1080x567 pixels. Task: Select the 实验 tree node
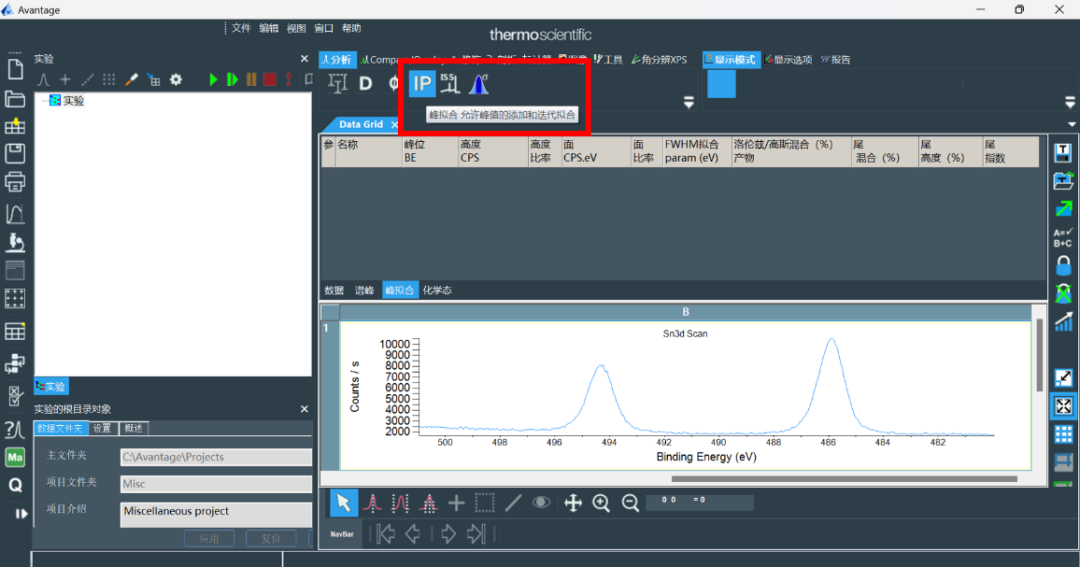73,100
